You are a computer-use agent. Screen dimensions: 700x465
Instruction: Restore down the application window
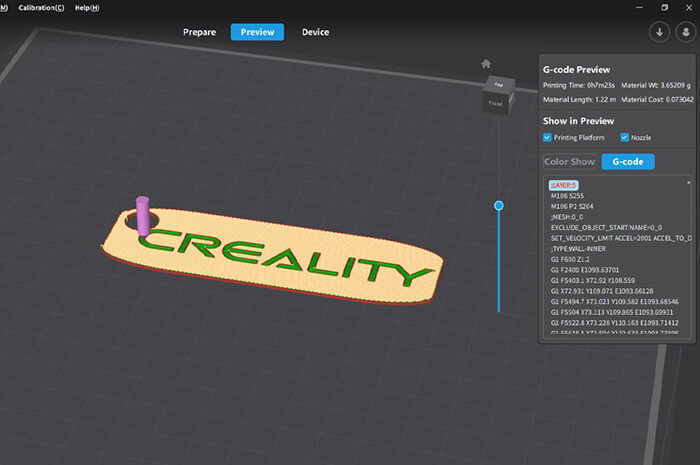click(664, 8)
